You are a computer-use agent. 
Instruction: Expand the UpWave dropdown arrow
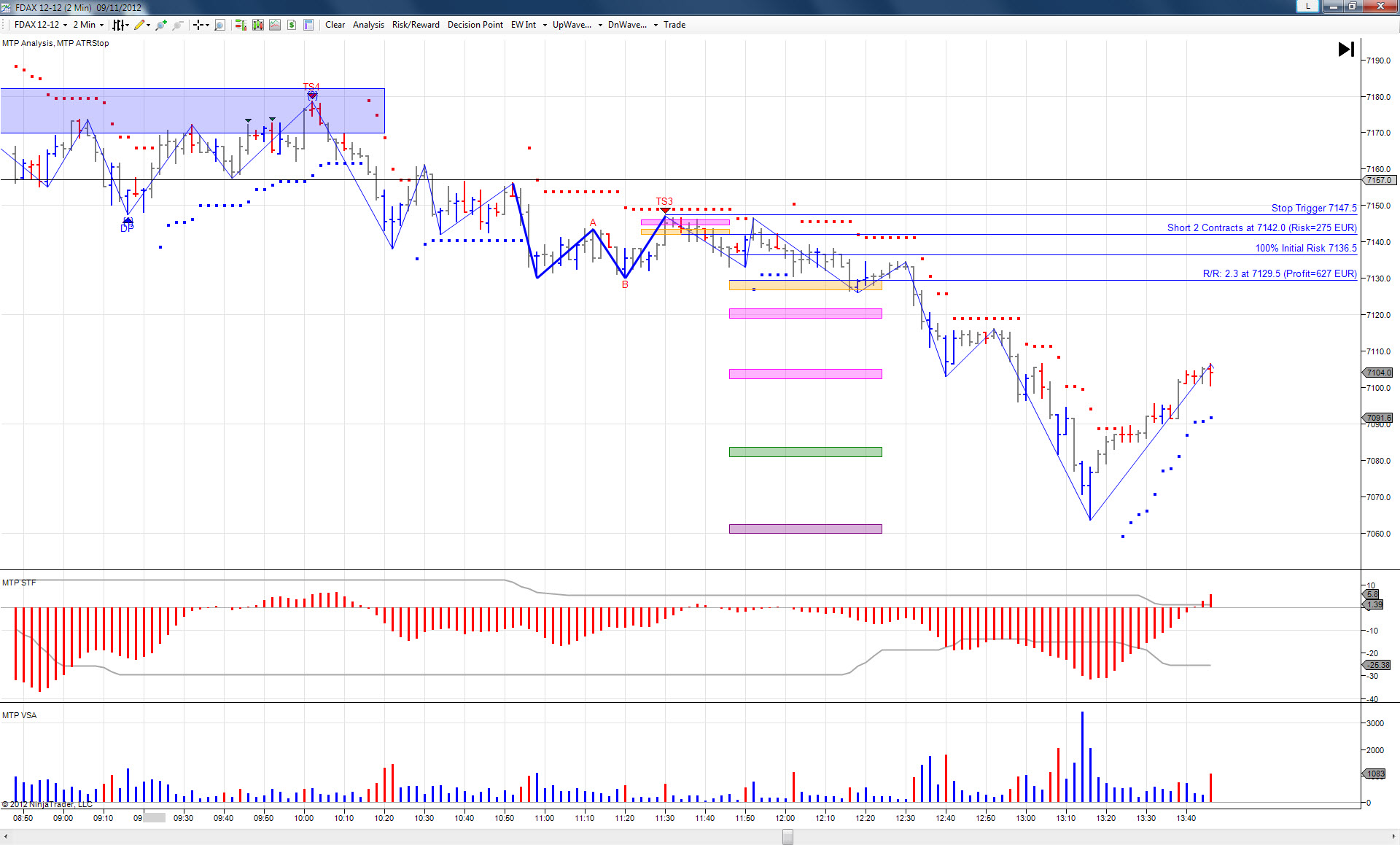(x=600, y=25)
